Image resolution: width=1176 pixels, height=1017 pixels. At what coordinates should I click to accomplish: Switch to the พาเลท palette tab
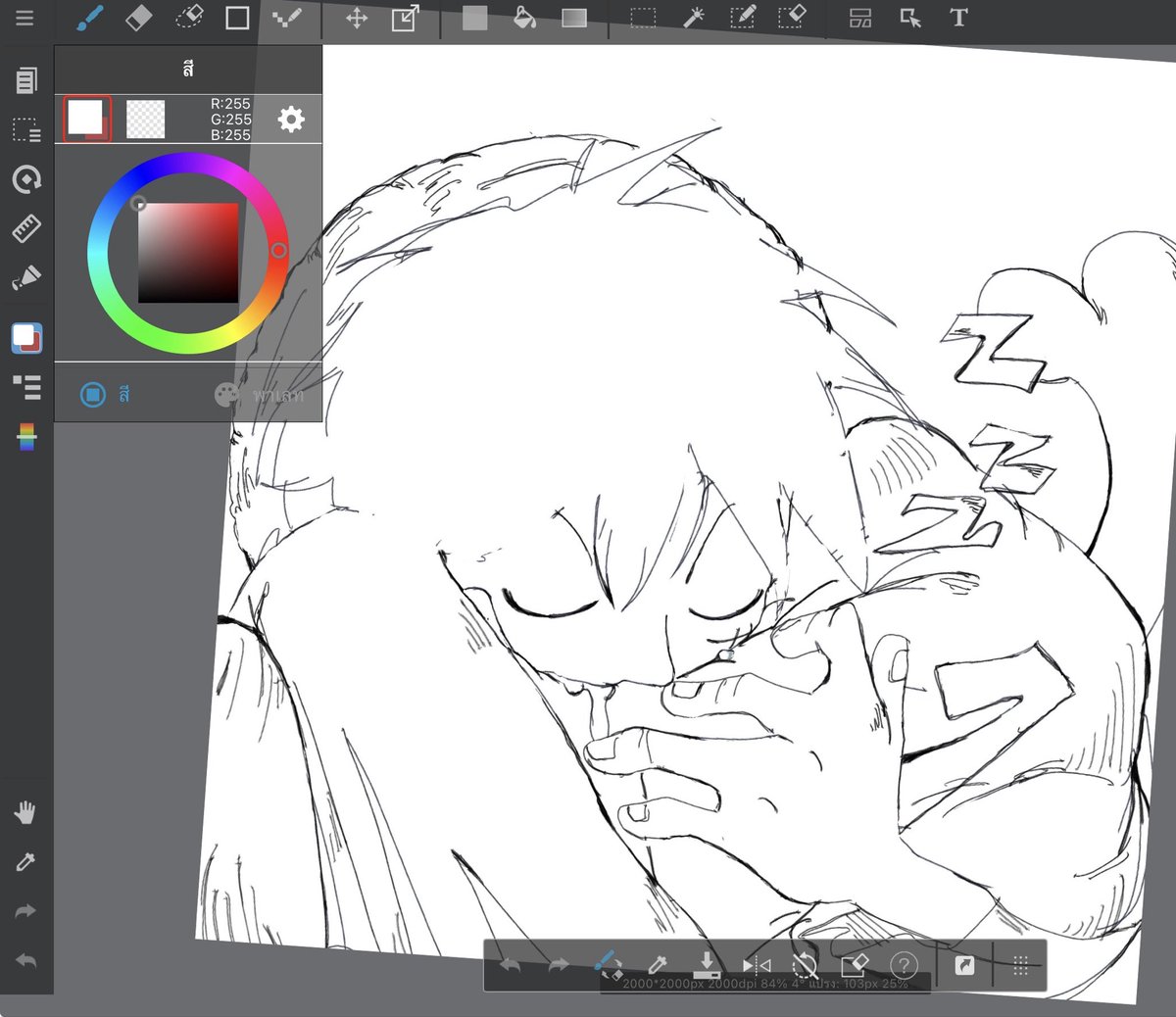pyautogui.click(x=260, y=395)
